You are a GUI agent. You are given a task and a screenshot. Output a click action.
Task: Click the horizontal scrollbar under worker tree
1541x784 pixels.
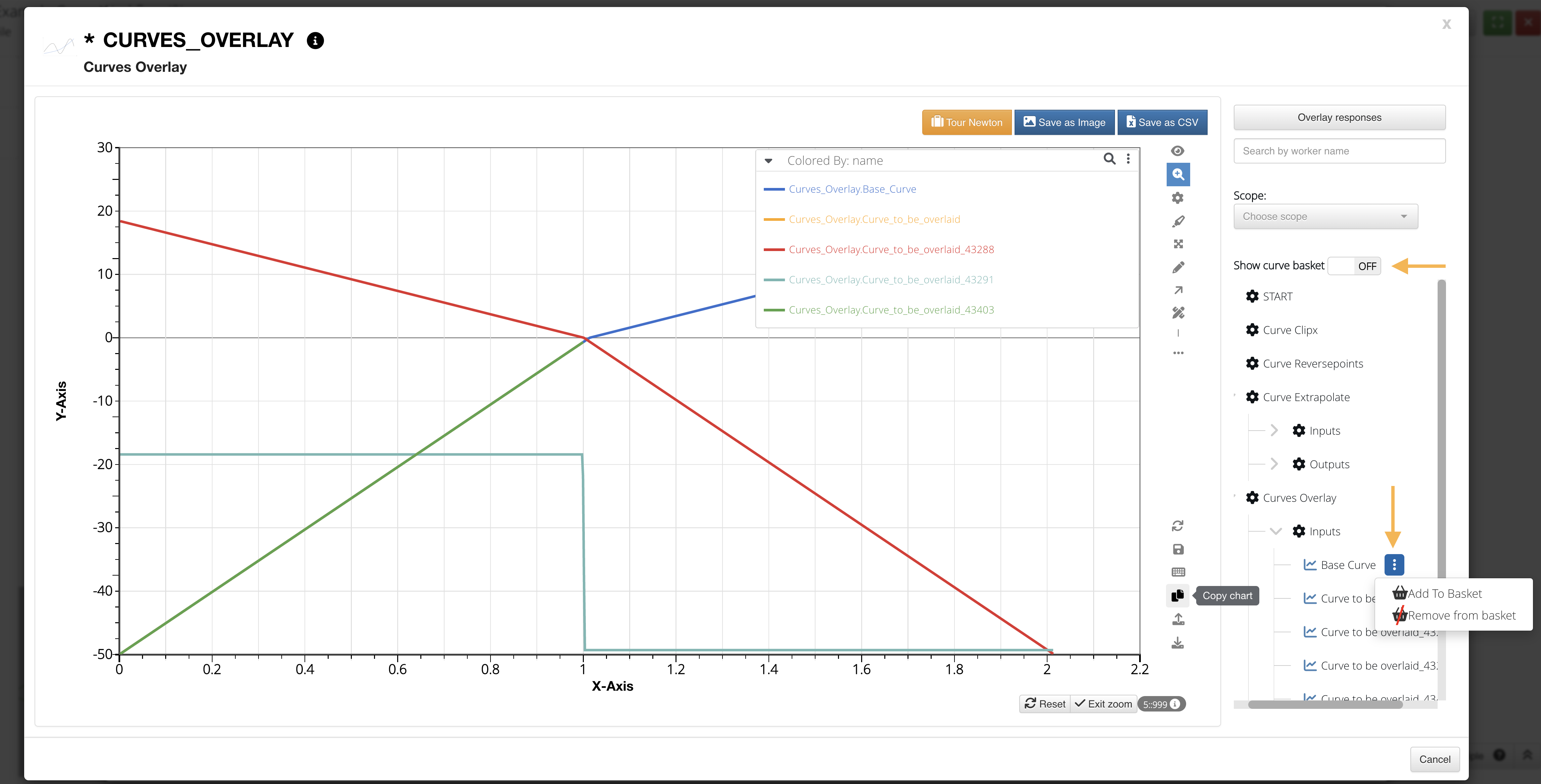pos(1326,704)
